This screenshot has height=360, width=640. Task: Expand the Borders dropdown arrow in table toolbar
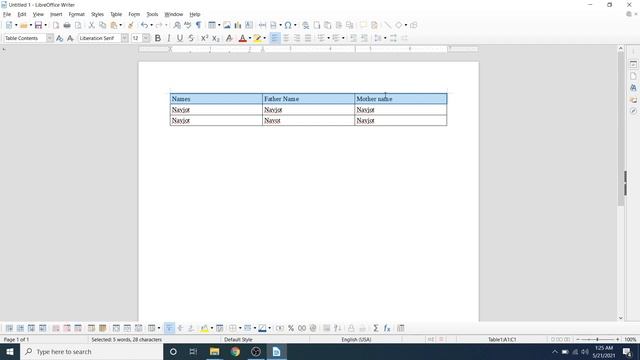tap(240, 328)
